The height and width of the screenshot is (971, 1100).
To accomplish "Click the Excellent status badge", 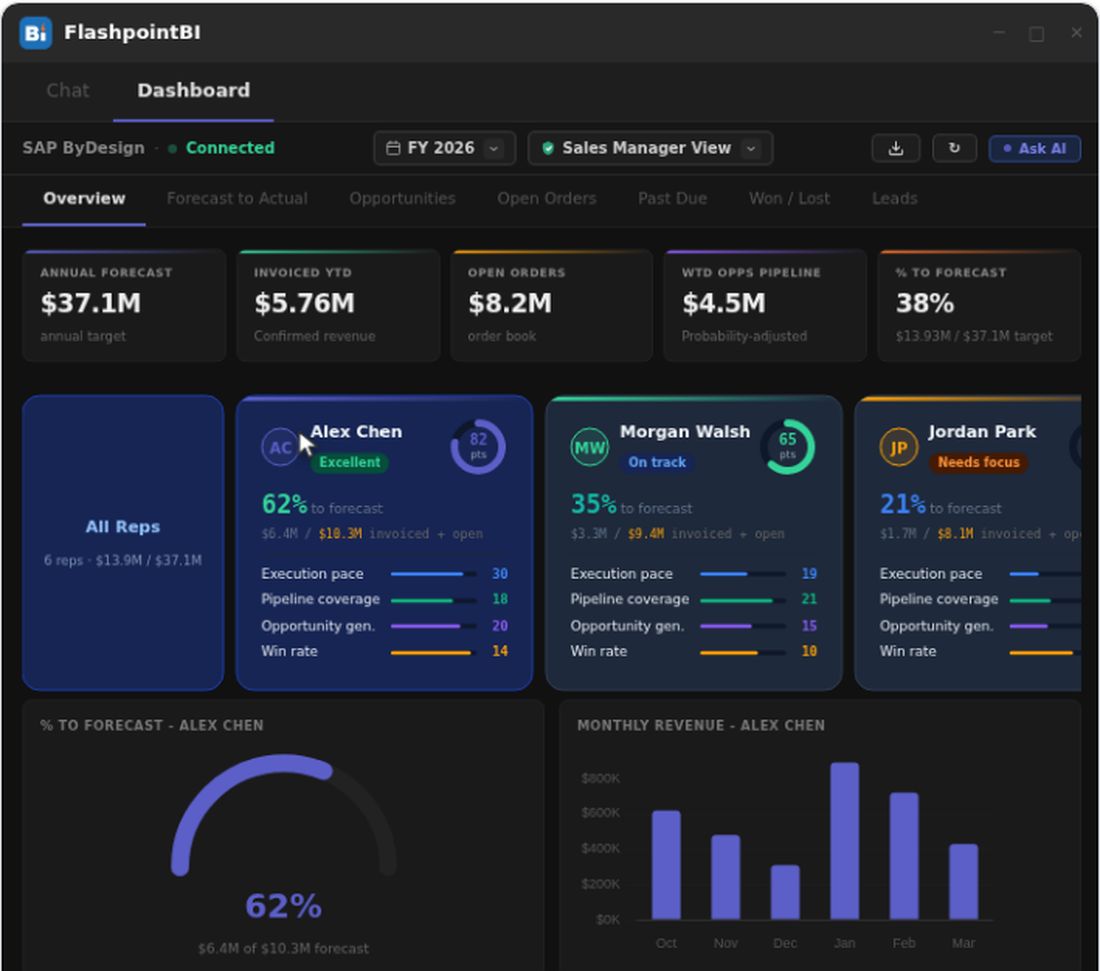I will 349,462.
